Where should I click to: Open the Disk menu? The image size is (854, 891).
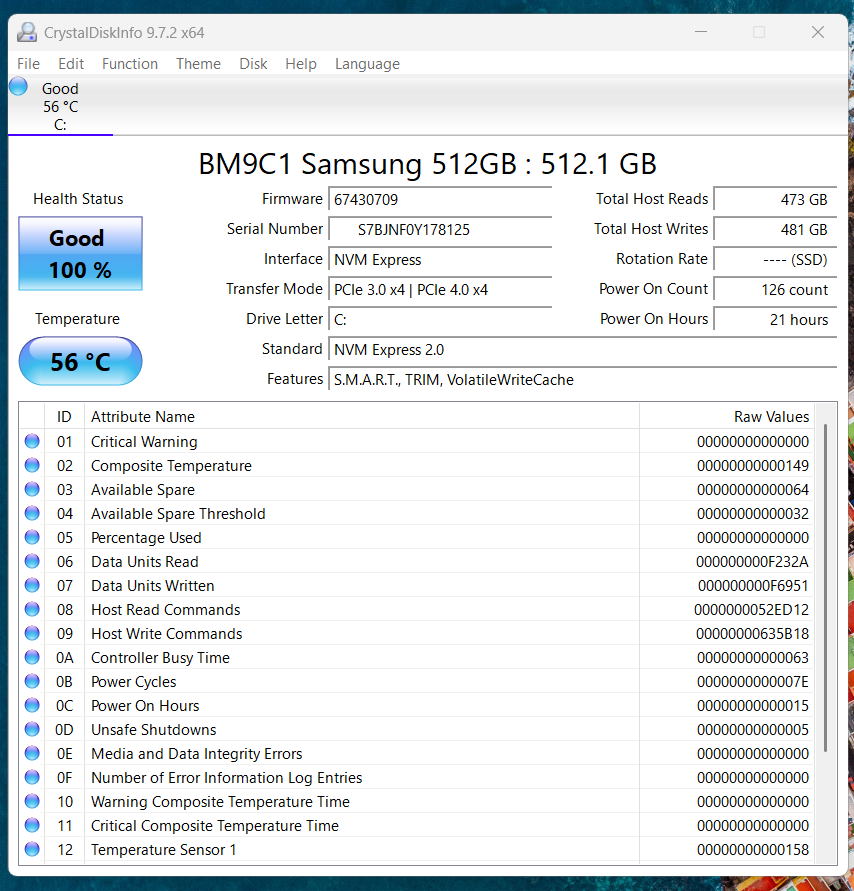(253, 63)
